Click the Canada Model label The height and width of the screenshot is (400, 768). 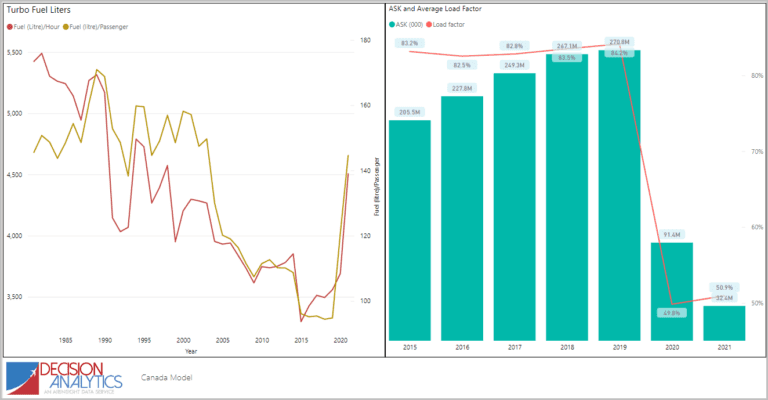[167, 377]
